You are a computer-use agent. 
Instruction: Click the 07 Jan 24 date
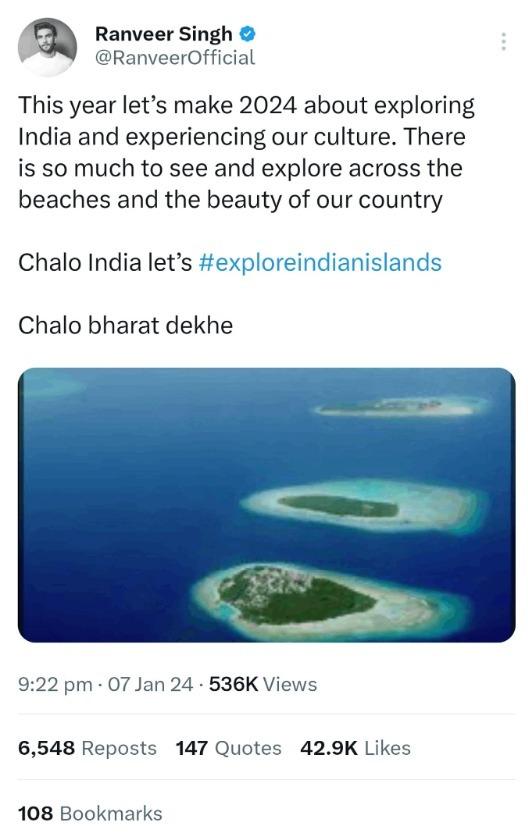pyautogui.click(x=150, y=684)
